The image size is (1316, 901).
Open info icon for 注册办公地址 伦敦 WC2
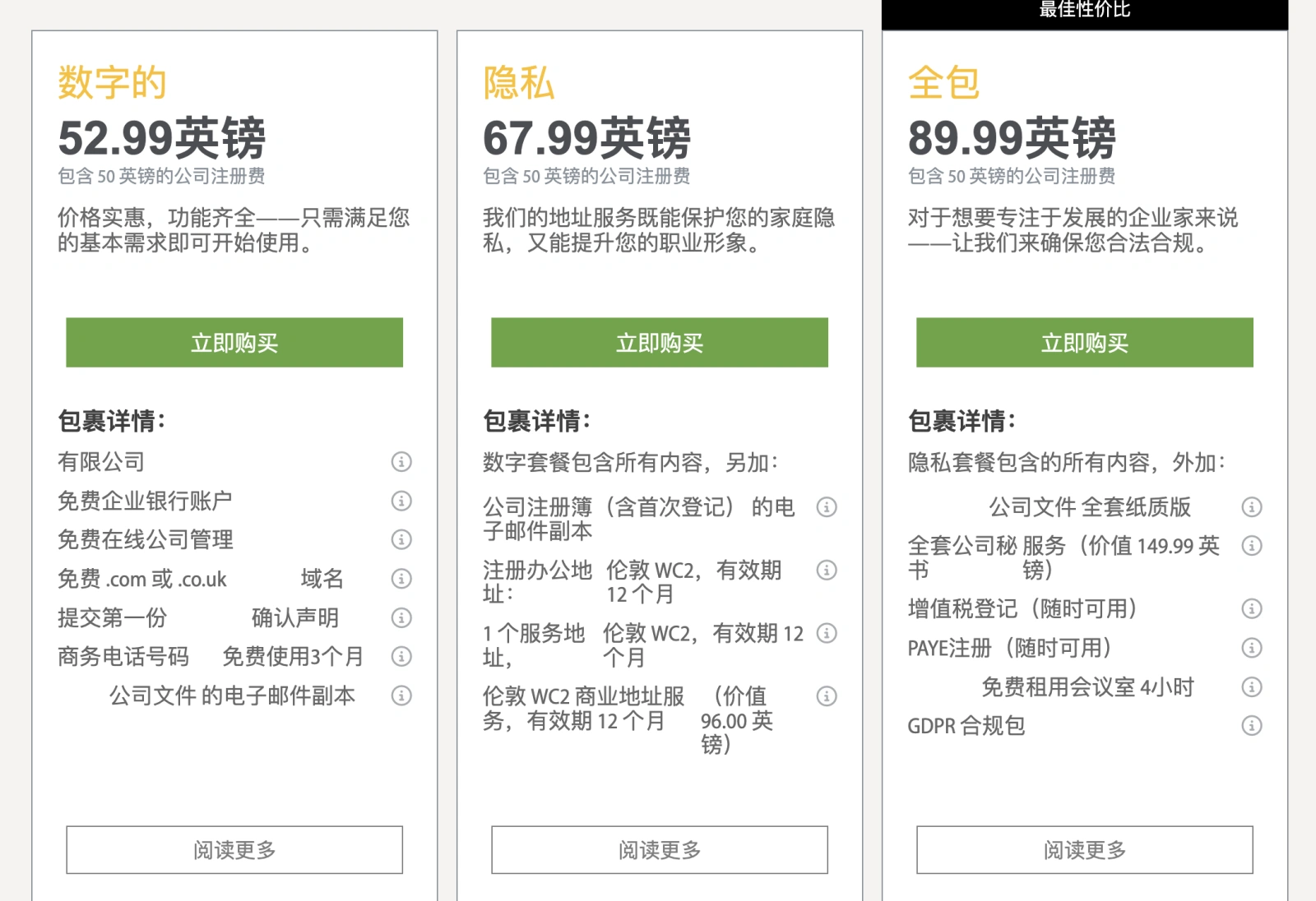click(x=827, y=570)
